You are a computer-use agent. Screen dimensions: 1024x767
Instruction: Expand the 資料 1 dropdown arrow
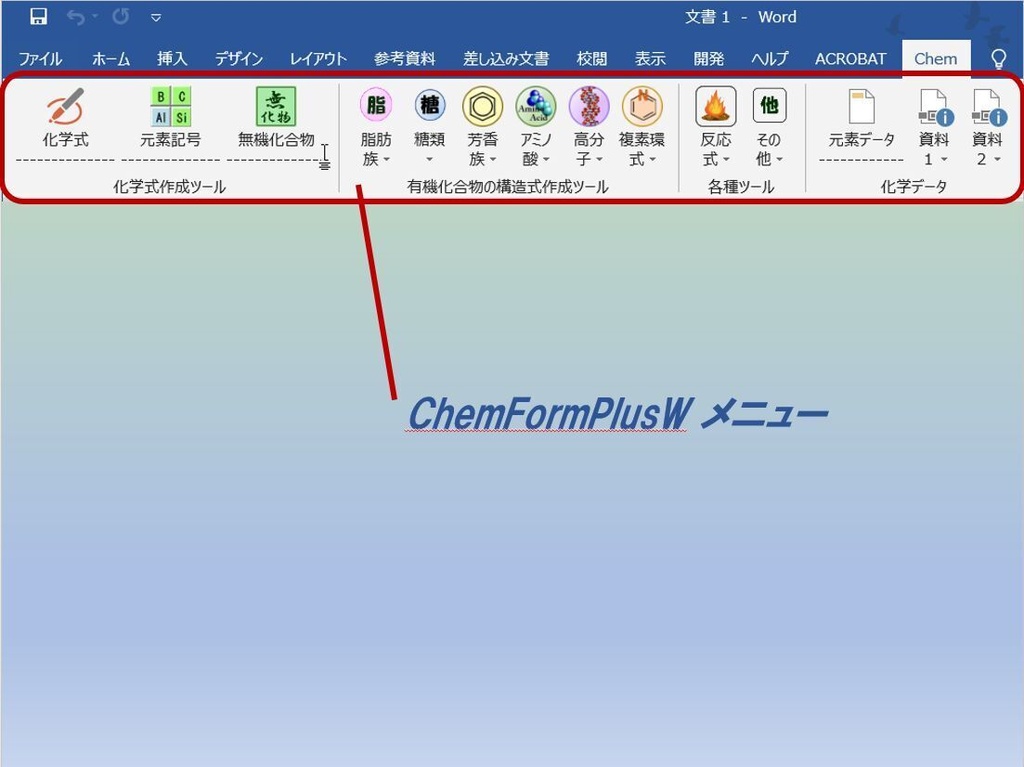(x=944, y=159)
